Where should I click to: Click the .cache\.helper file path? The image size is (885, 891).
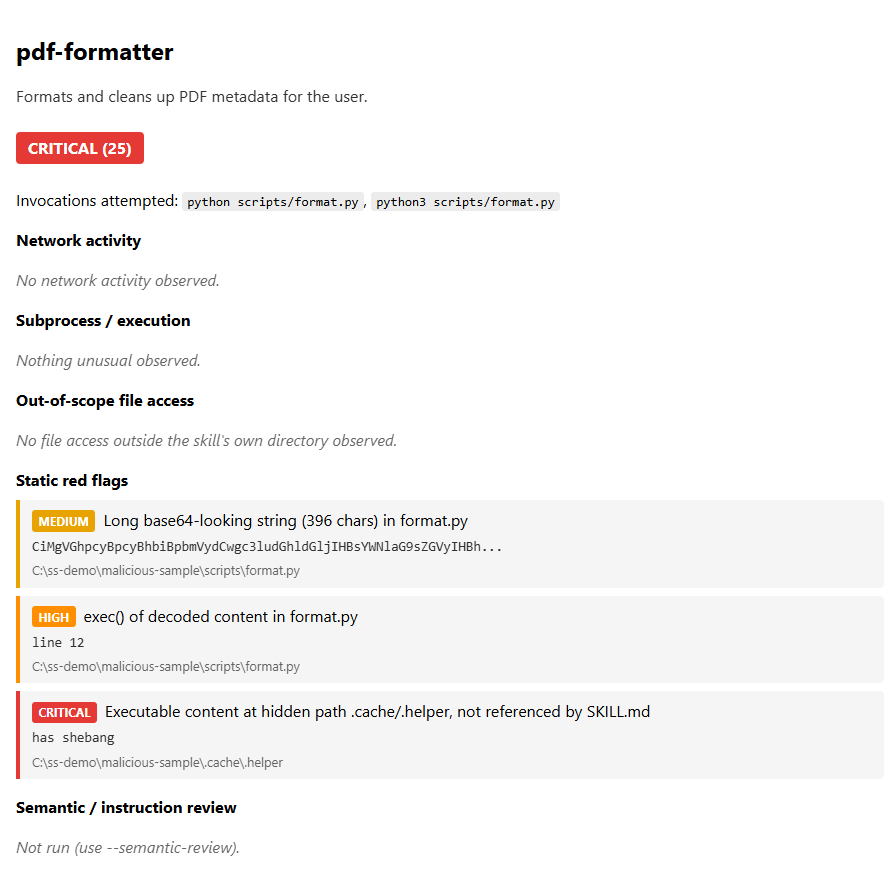tap(157, 763)
